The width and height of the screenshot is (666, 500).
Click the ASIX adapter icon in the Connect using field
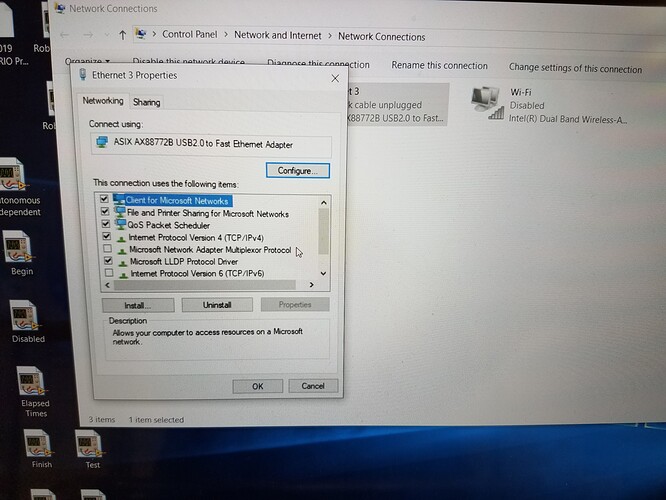(102, 142)
